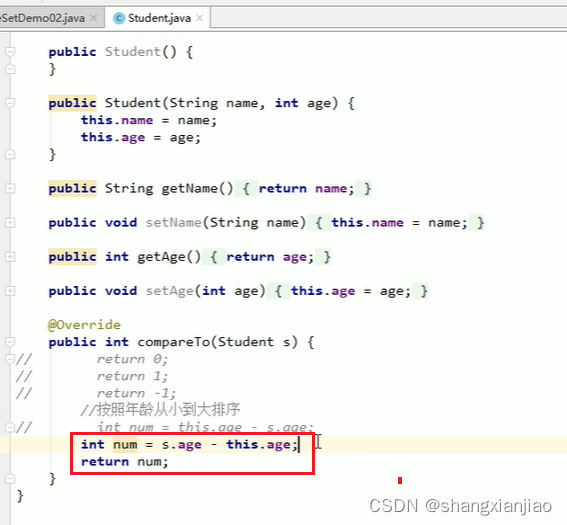This screenshot has height=525, width=567.
Task: Click the commented 'return -1;' line
Action: click(136, 393)
